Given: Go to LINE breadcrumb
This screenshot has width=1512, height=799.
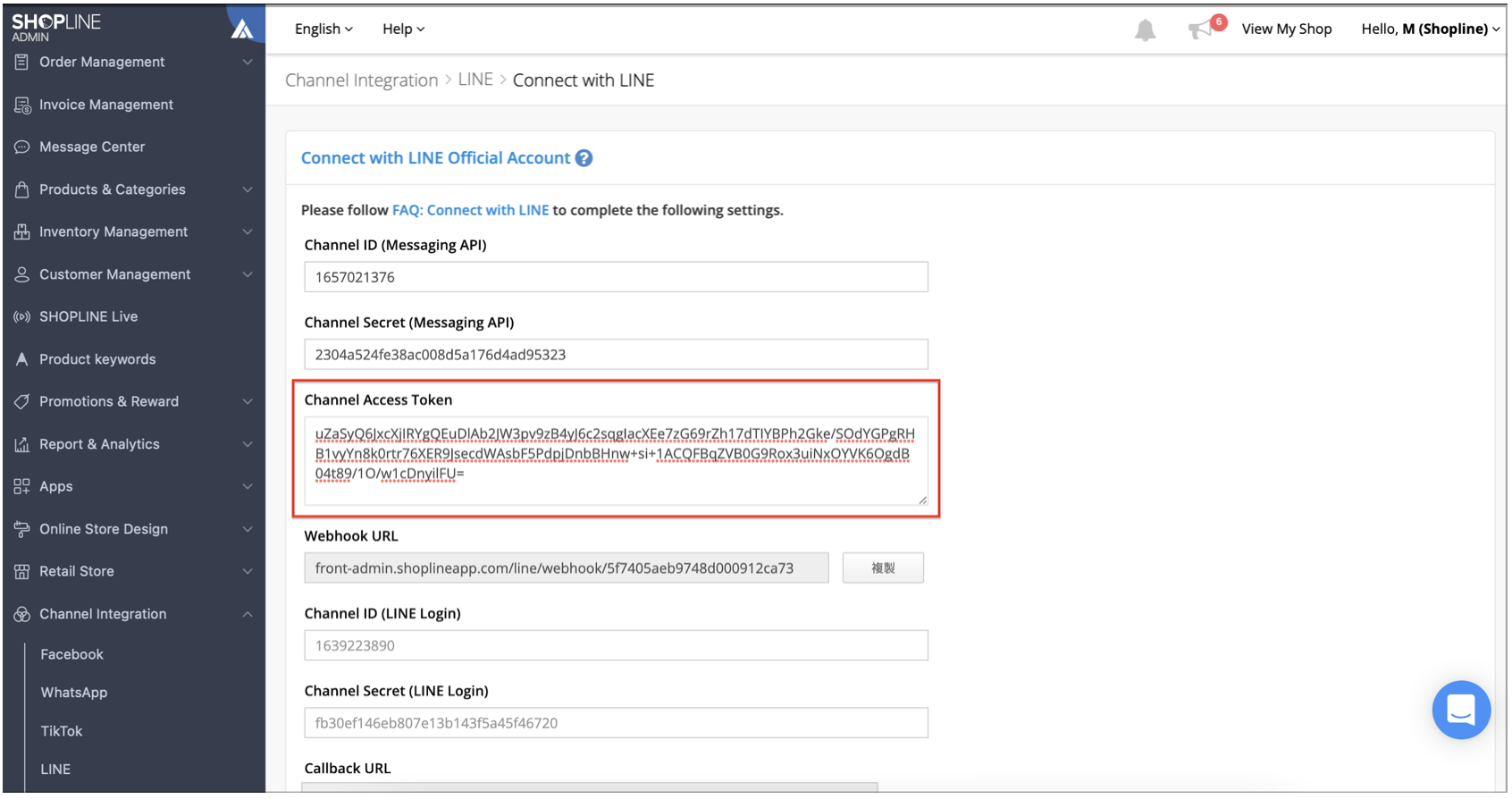Looking at the screenshot, I should click(475, 80).
